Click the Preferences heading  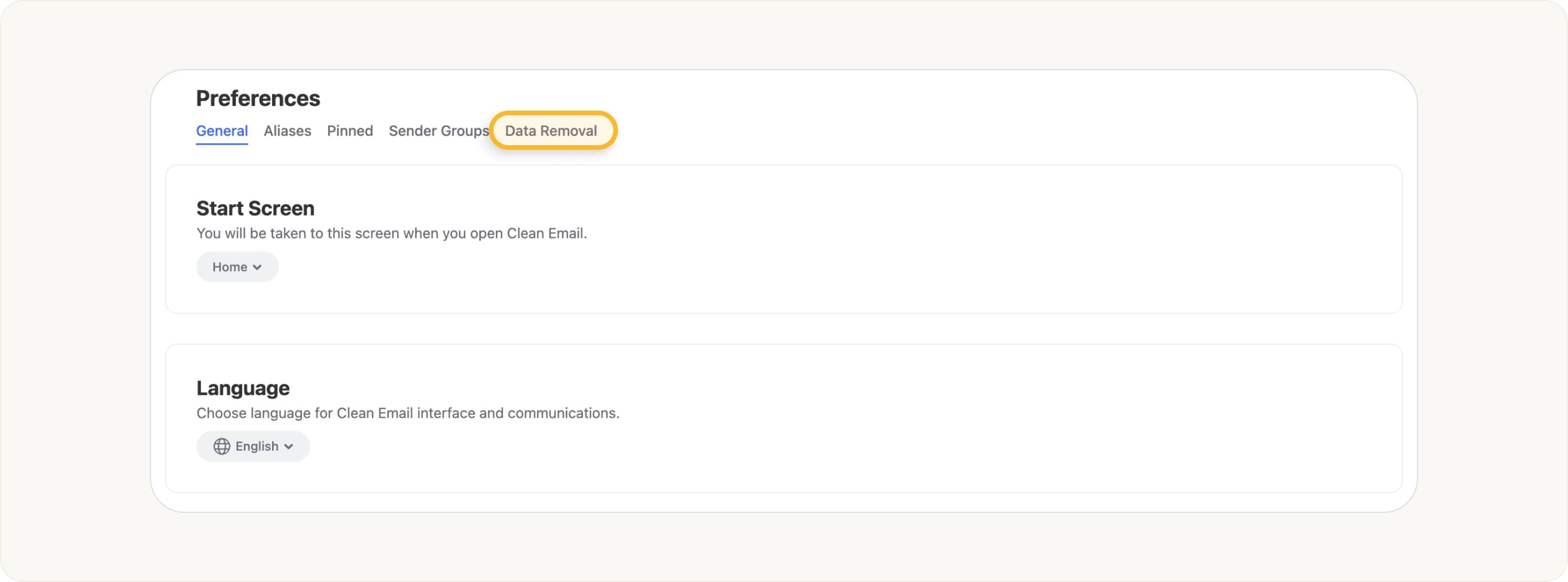tap(258, 97)
